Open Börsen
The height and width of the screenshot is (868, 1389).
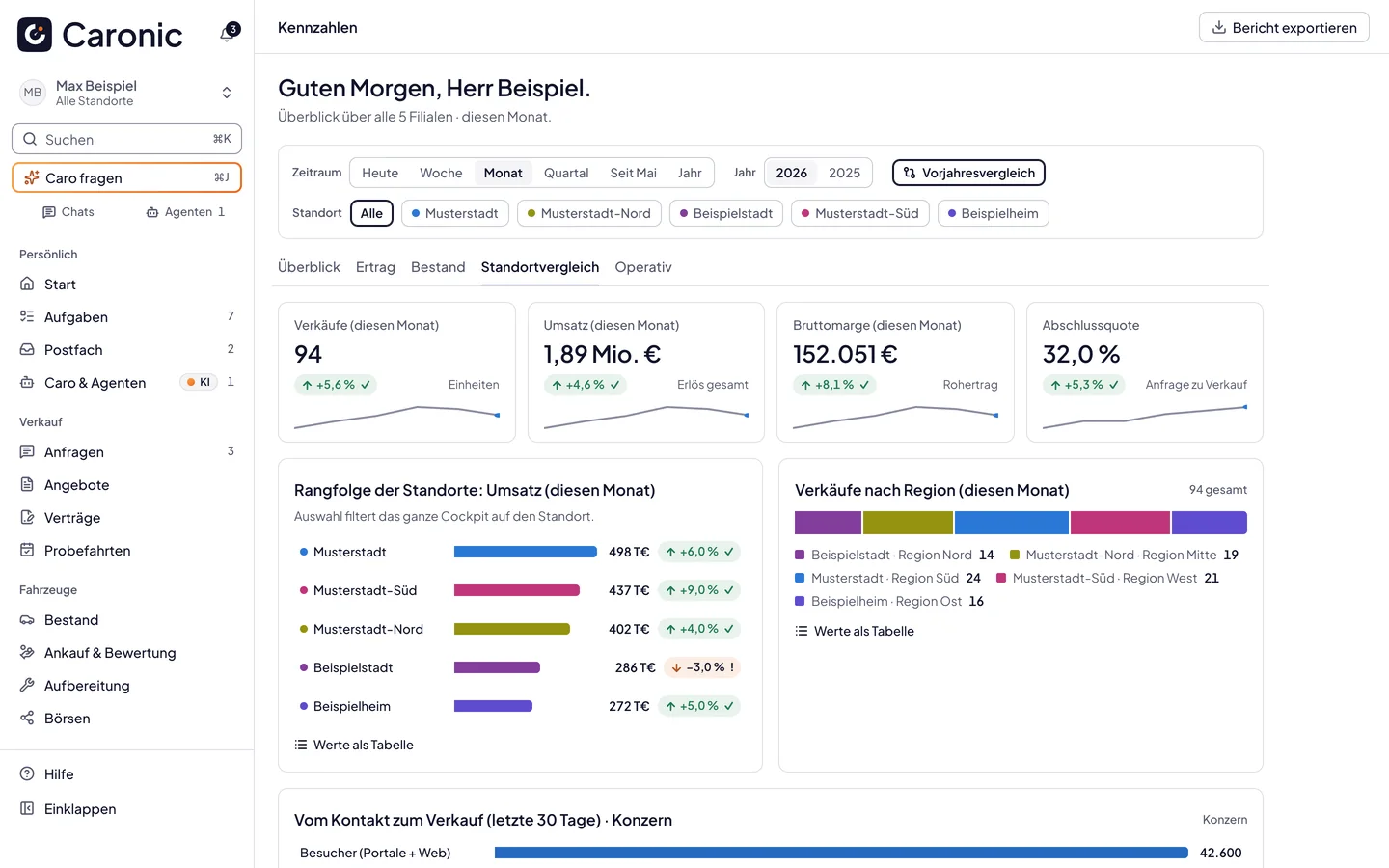click(x=126, y=719)
